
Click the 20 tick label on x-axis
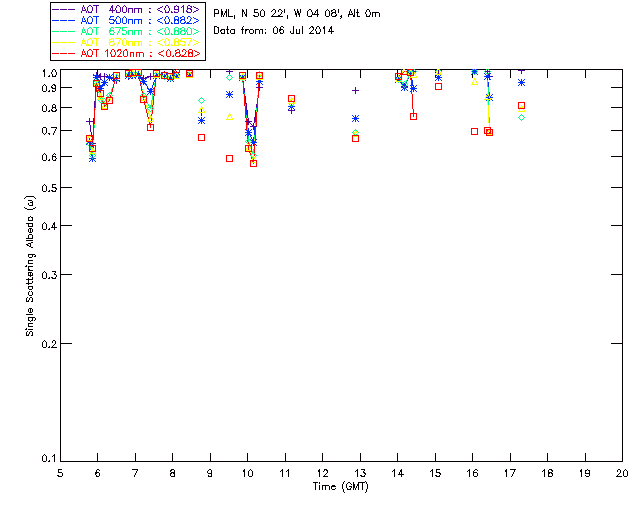click(x=622, y=472)
